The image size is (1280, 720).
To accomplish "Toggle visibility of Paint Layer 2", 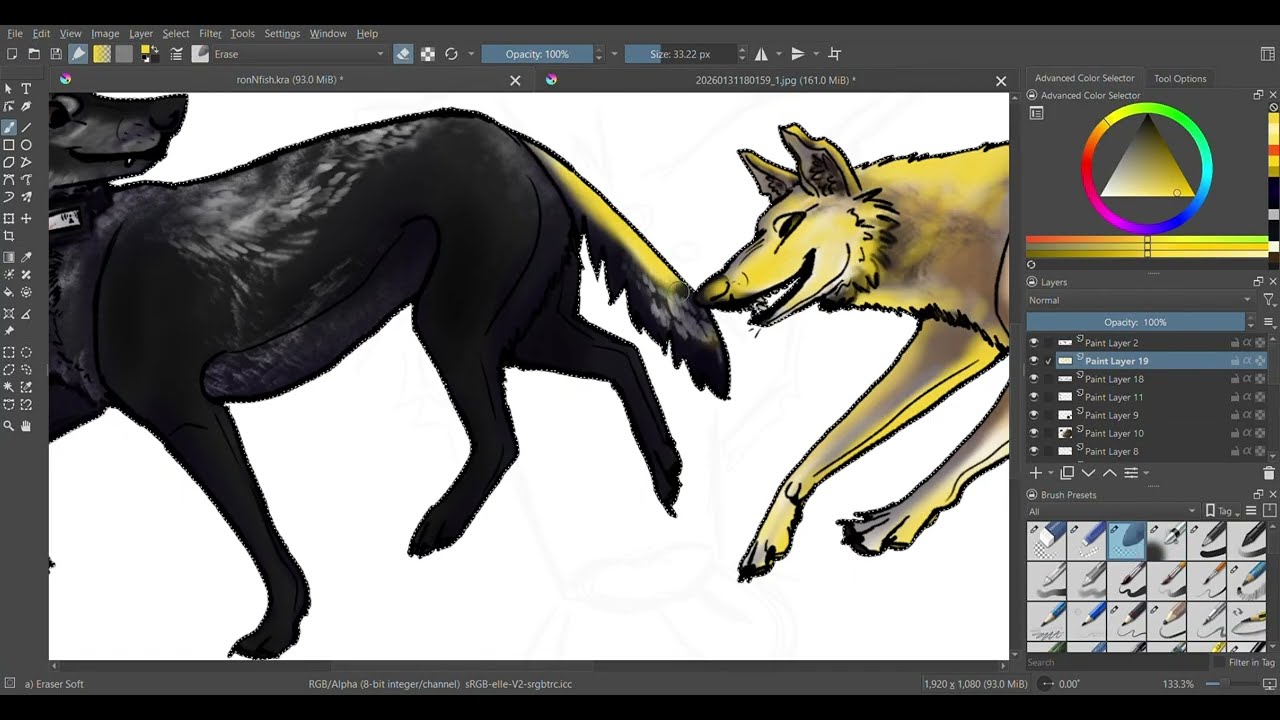I will [x=1034, y=343].
